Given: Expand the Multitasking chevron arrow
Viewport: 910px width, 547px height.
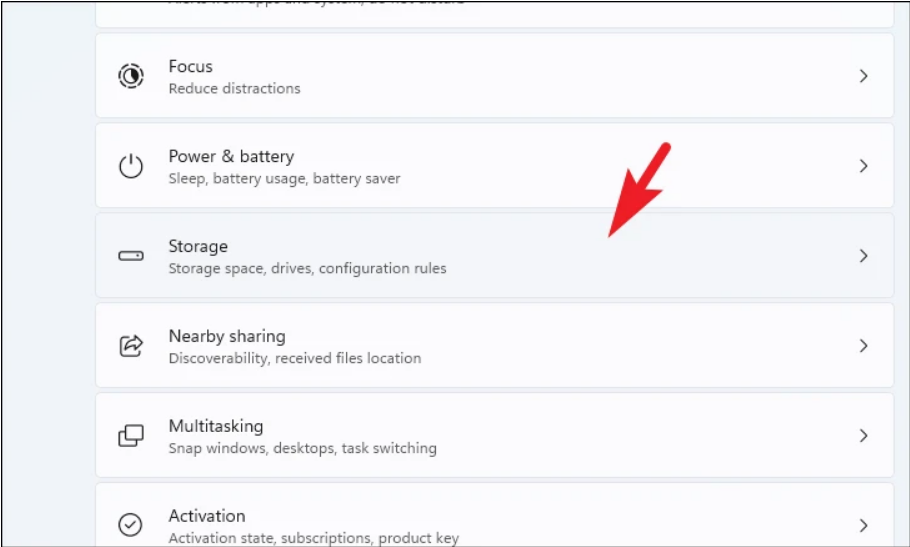Looking at the screenshot, I should pyautogui.click(x=864, y=436).
